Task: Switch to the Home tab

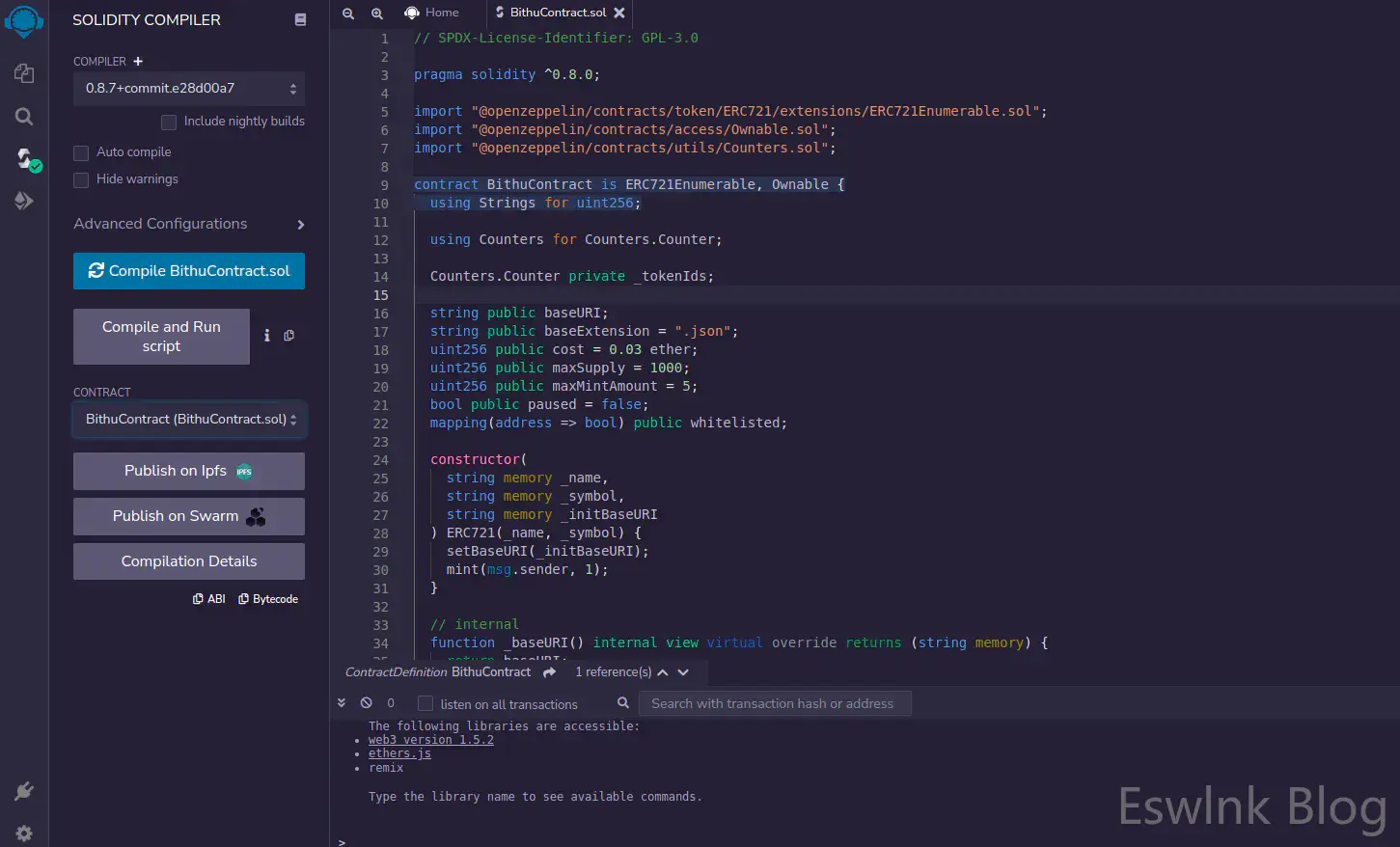Action: point(431,13)
